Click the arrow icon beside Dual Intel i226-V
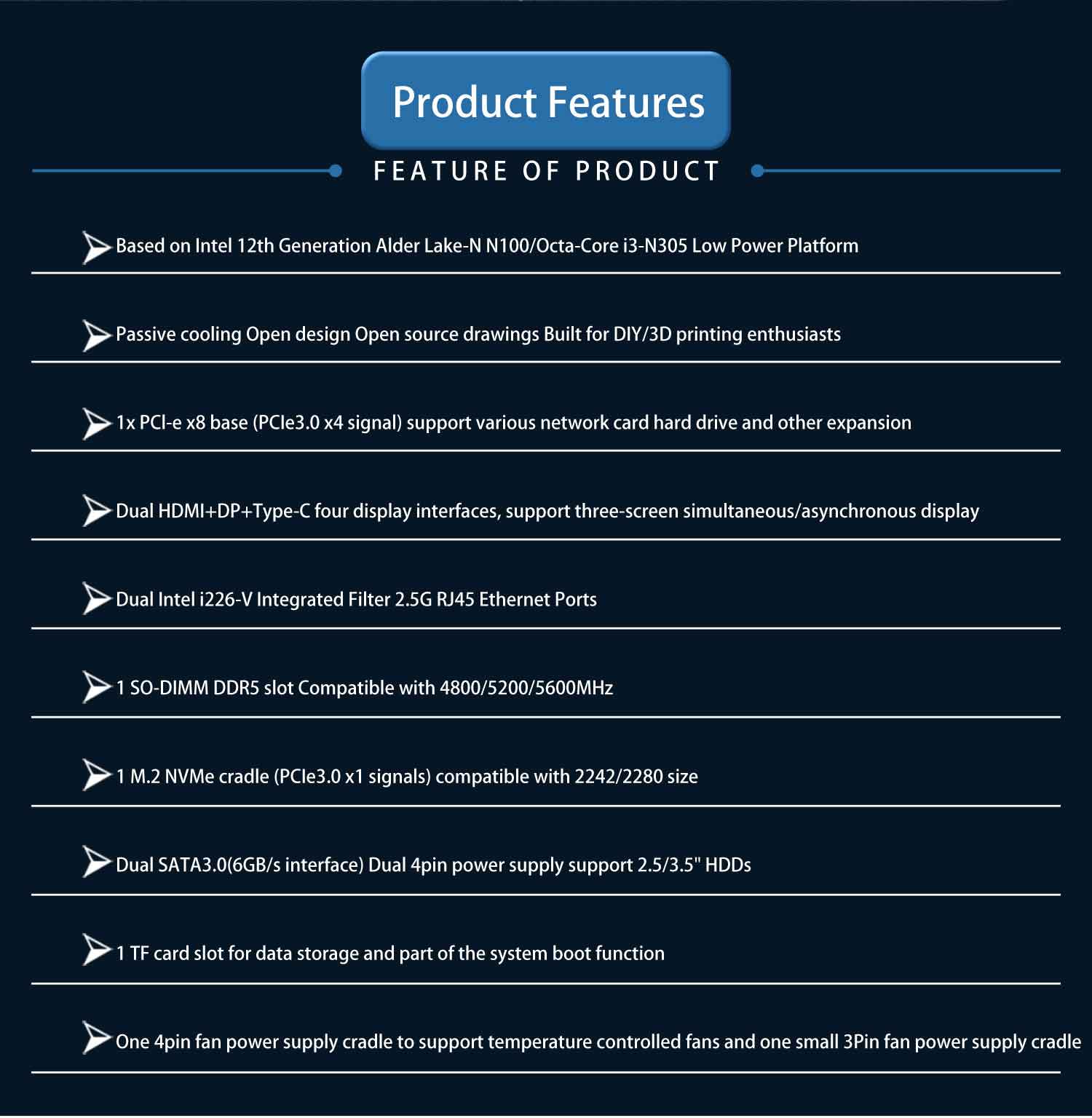The image size is (1092, 1118). 95,599
